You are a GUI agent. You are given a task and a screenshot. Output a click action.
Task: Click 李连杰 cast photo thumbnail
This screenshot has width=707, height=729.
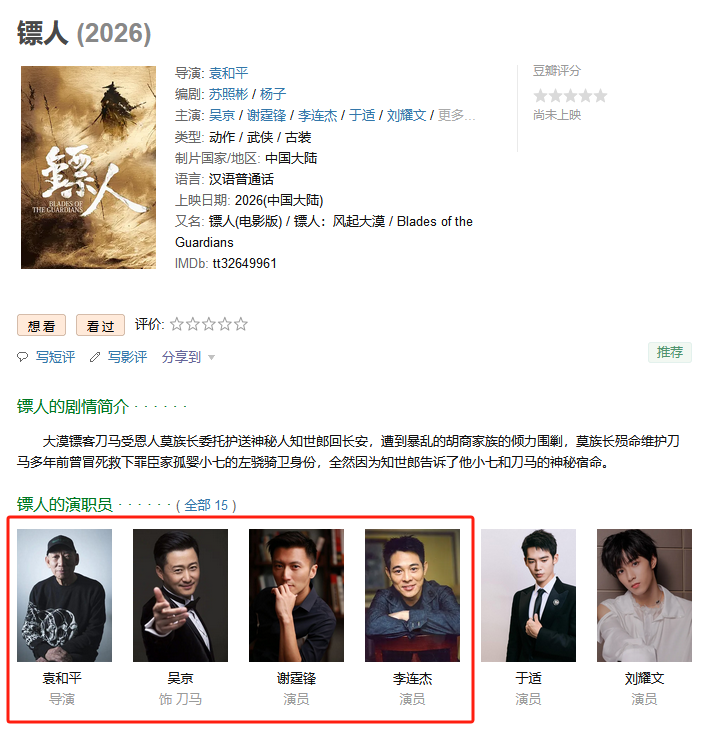tap(412, 595)
